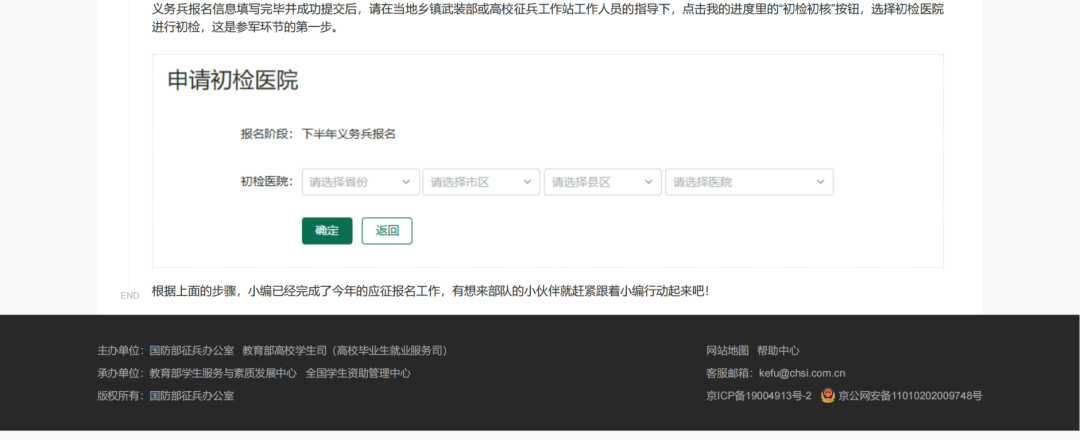Click the 报名阶段 field label

tap(266, 134)
